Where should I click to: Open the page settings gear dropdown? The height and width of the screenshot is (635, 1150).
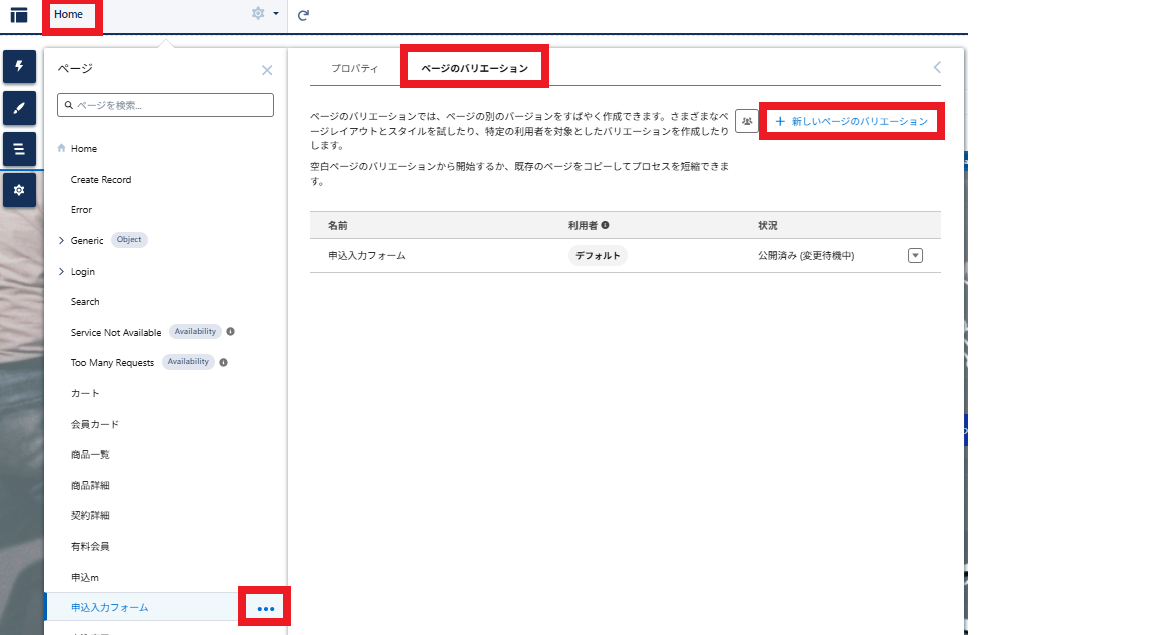[x=264, y=14]
